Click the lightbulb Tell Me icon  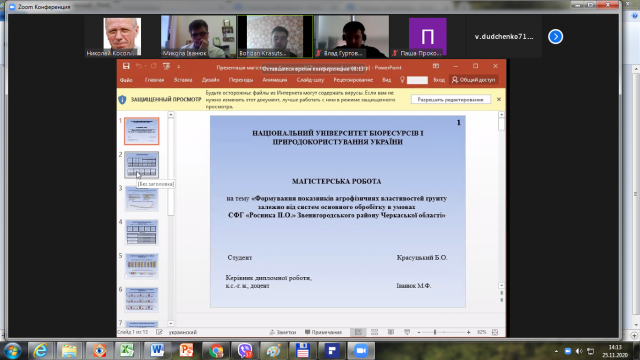point(402,80)
